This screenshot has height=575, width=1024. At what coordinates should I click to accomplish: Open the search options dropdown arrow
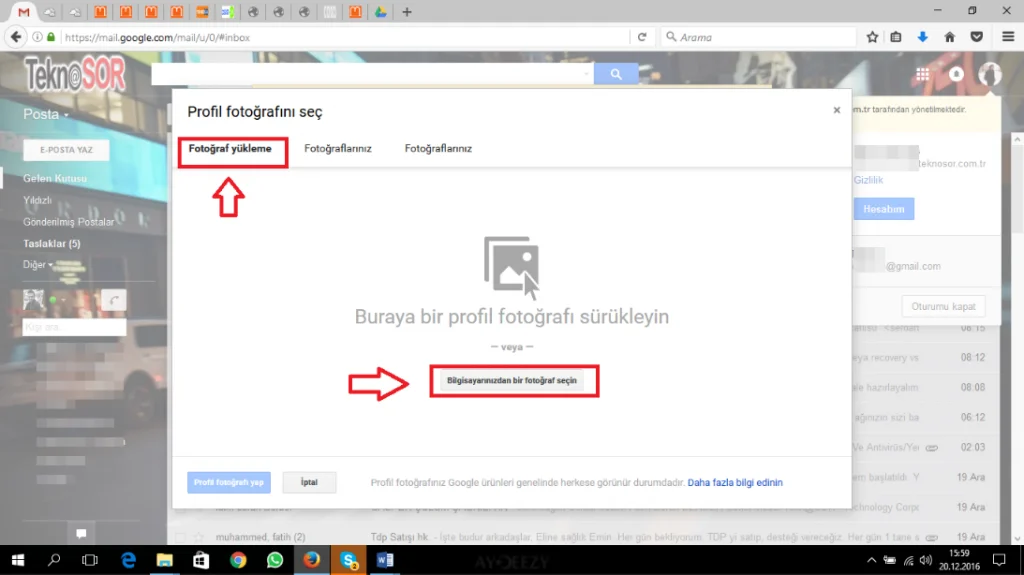586,74
